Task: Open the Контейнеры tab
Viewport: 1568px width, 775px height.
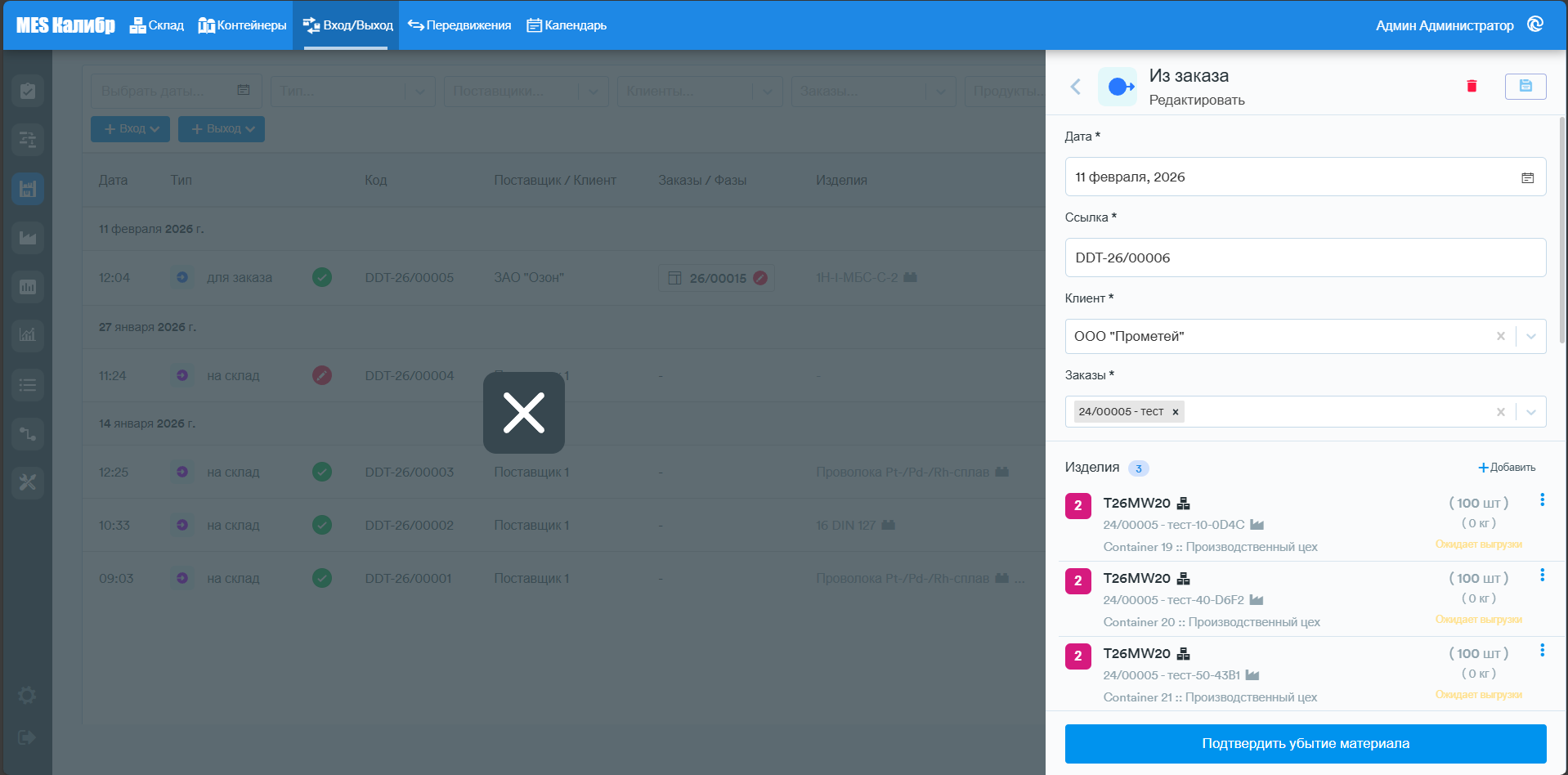Action: pyautogui.click(x=242, y=25)
